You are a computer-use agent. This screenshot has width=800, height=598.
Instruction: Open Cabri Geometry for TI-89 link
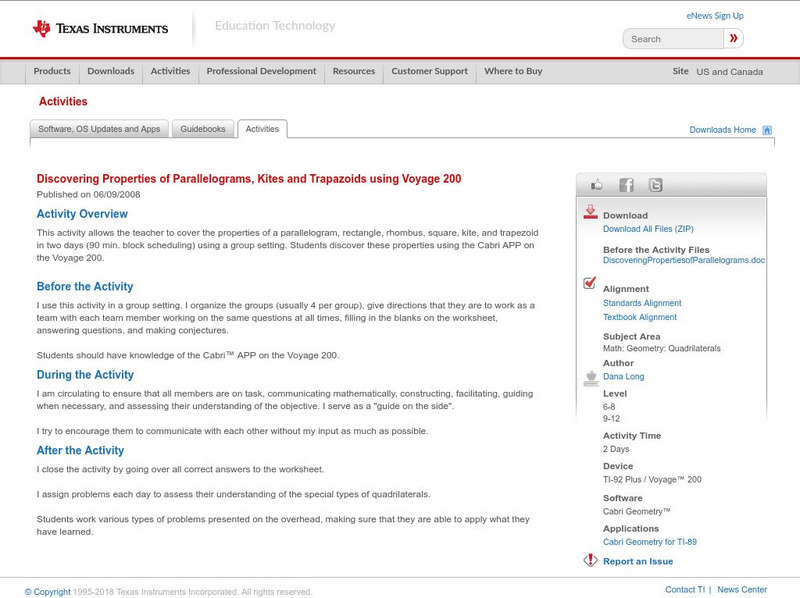pyautogui.click(x=649, y=542)
